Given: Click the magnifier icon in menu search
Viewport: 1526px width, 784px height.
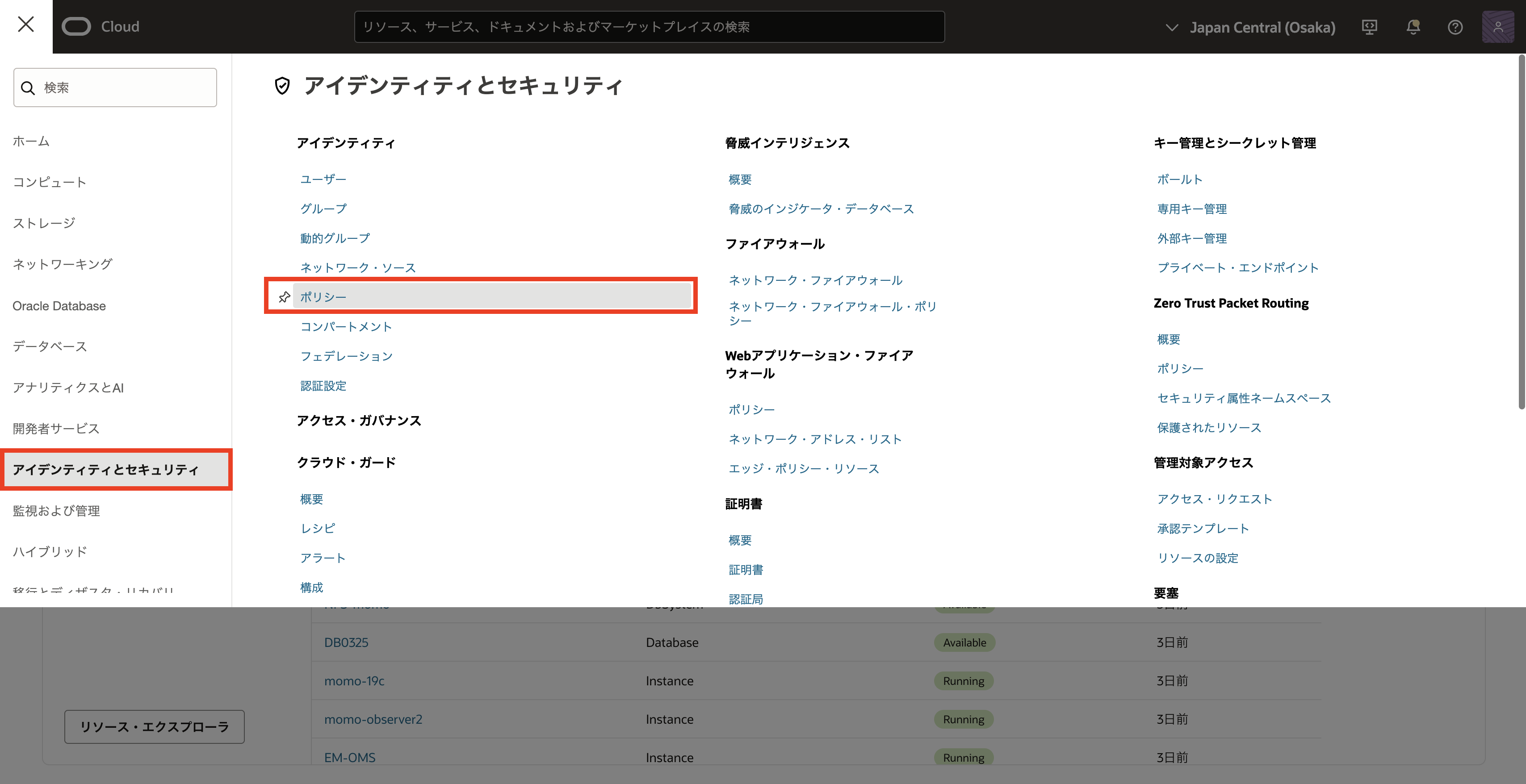Looking at the screenshot, I should pos(28,88).
